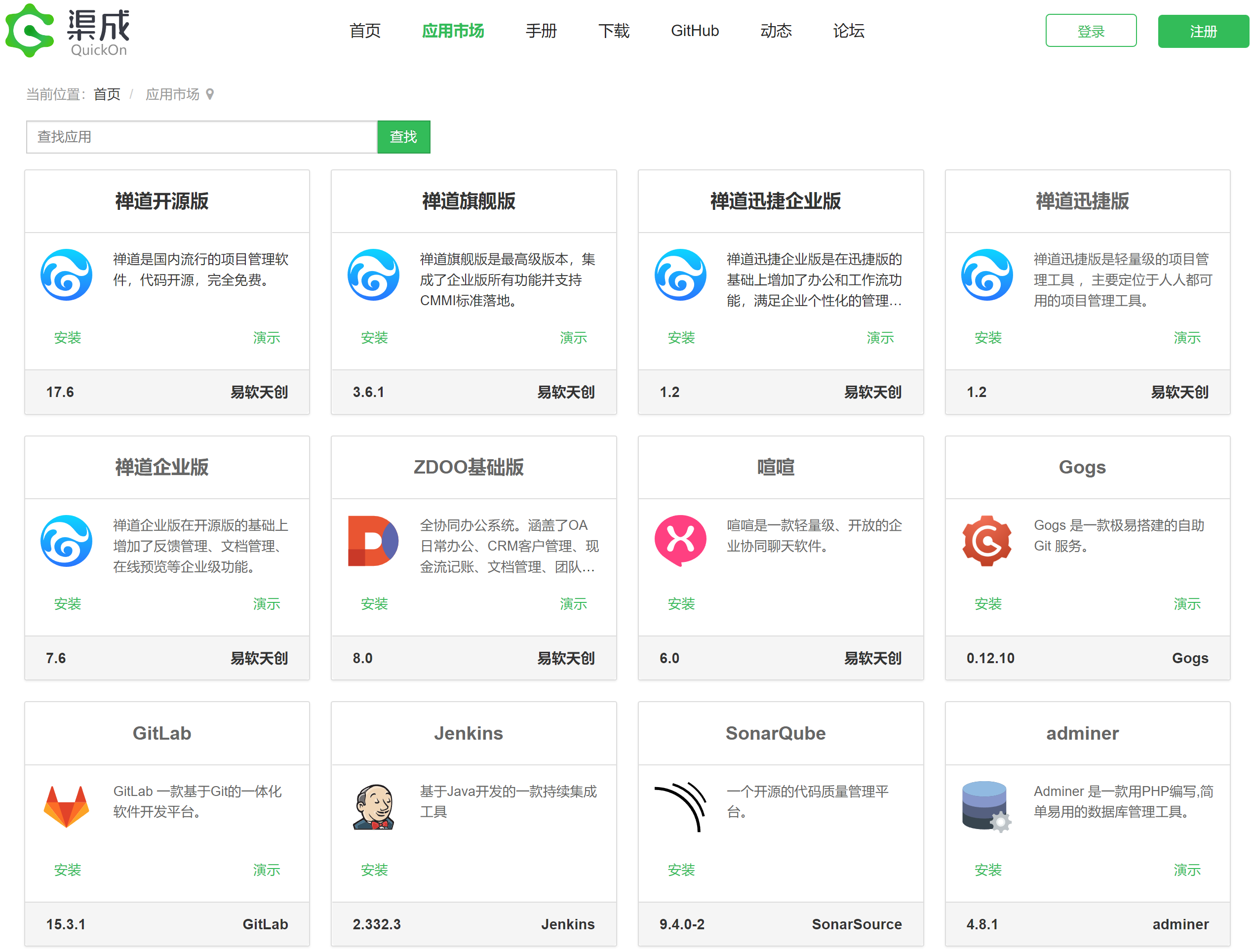
Task: Install GitLab via 安装 link
Action: [68, 869]
